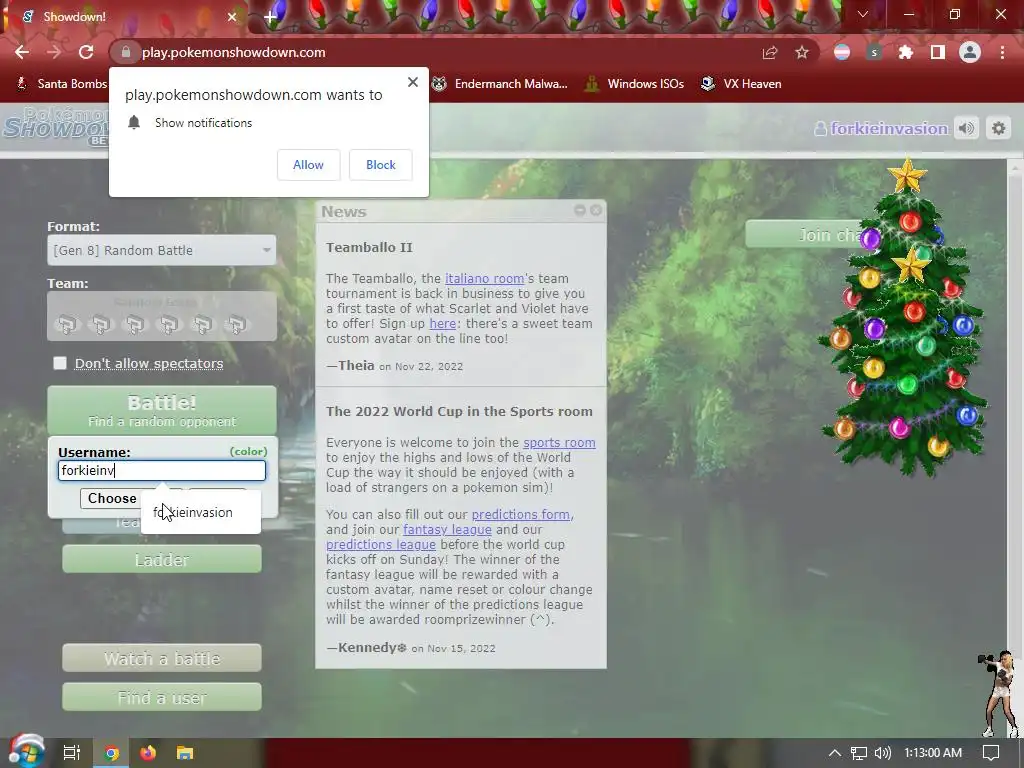This screenshot has height=768, width=1024.
Task: Click the Pokemon Showdown logo
Action: click(x=55, y=126)
